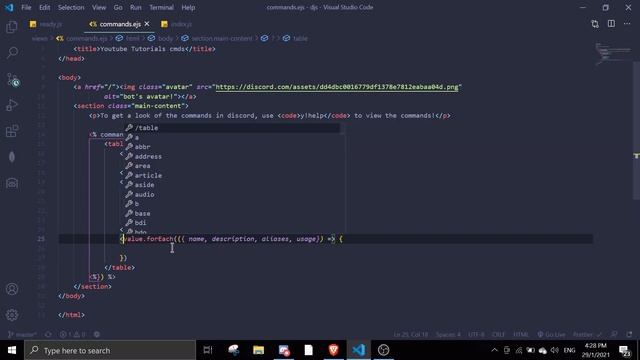The width and height of the screenshot is (640, 360).
Task: Choose base from the suggestion list
Action: click(x=232, y=213)
